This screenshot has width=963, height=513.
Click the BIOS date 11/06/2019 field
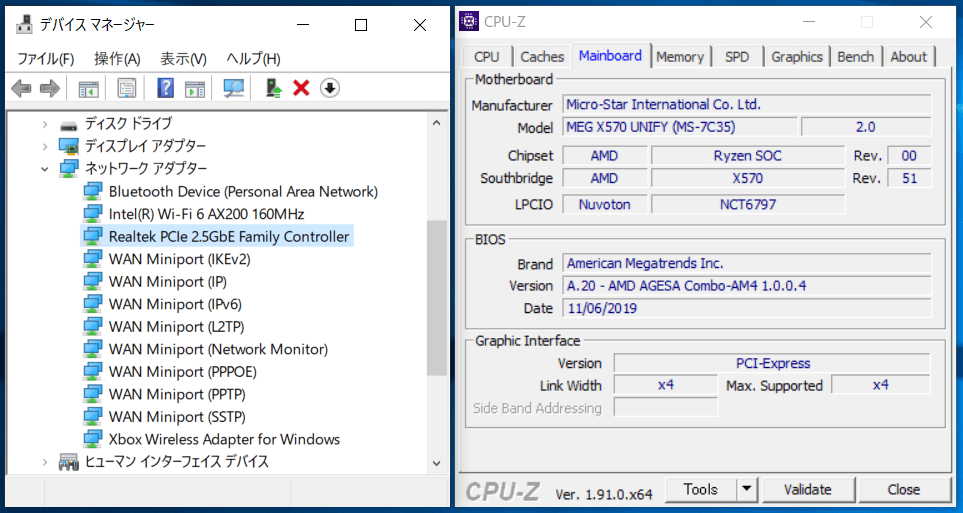(x=747, y=308)
